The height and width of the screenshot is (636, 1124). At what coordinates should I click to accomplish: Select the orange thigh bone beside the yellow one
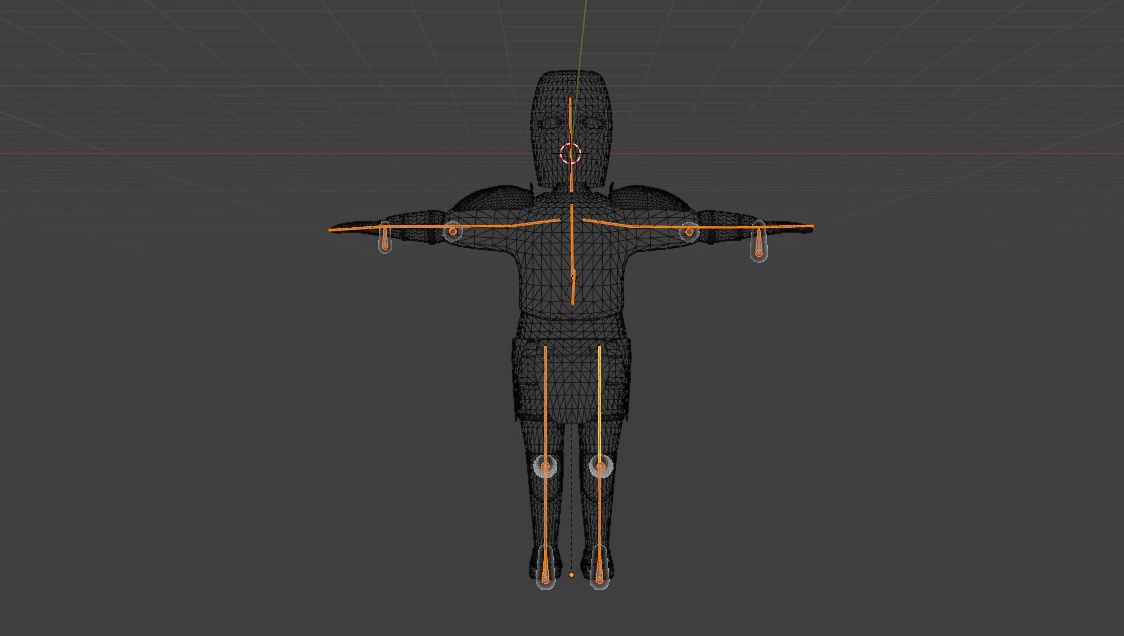pos(546,404)
